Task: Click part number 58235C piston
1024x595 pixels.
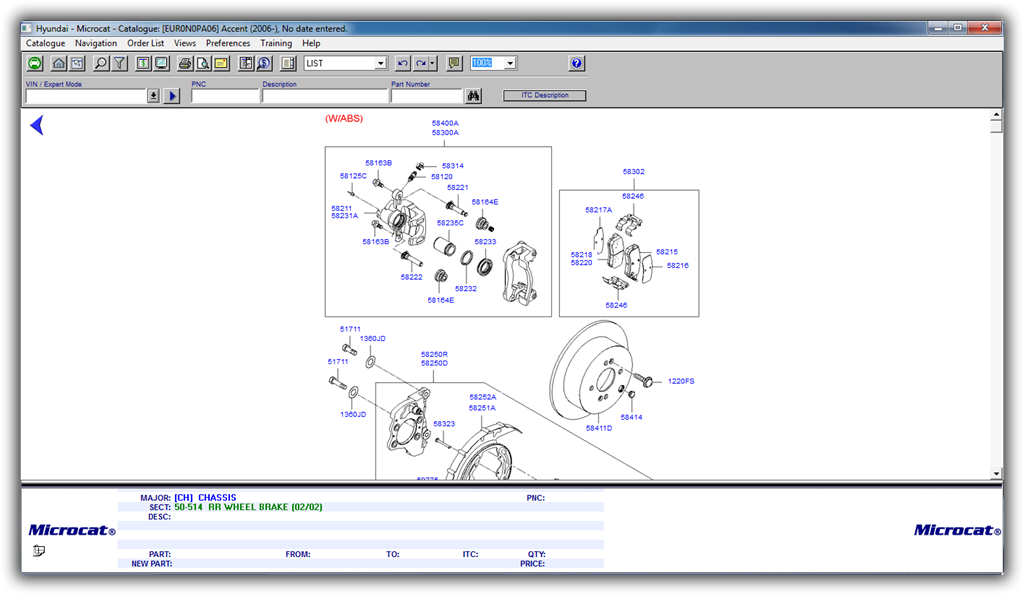Action: (x=451, y=223)
